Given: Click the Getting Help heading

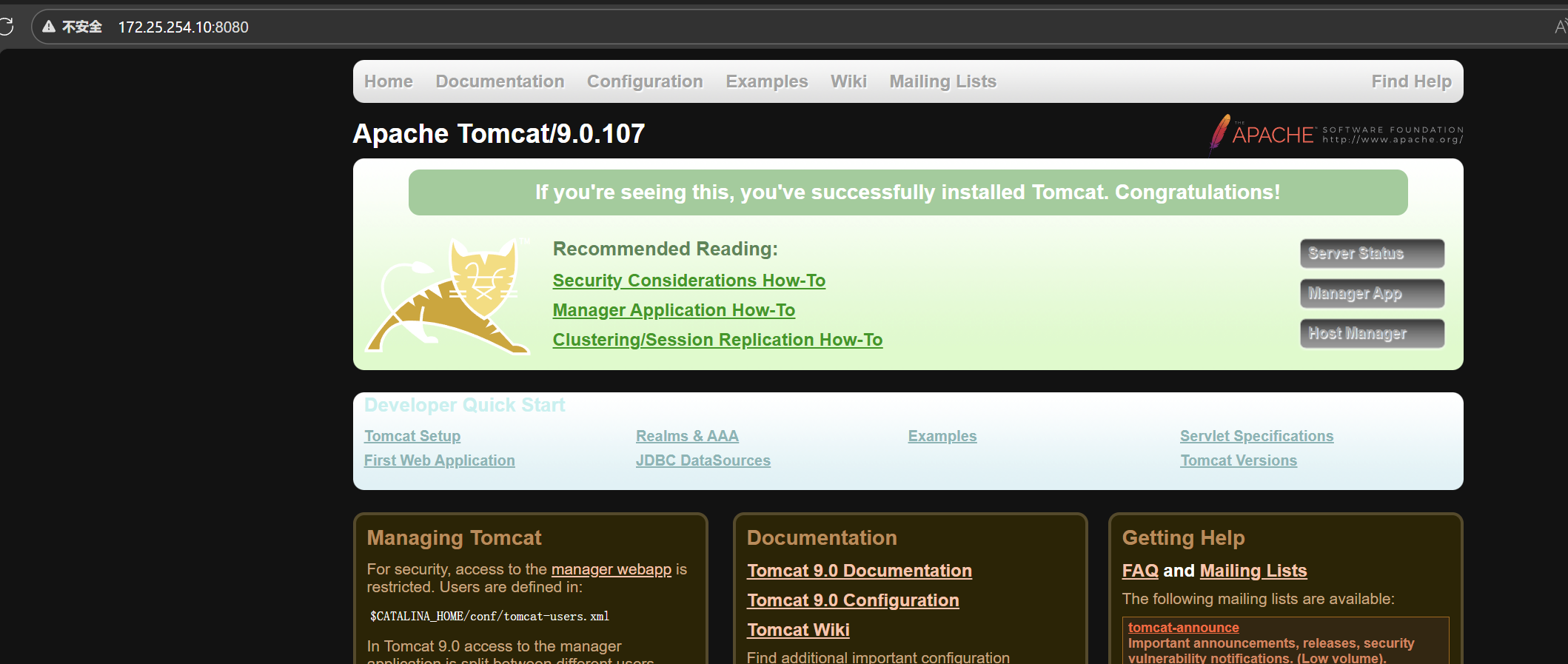Looking at the screenshot, I should (1183, 537).
